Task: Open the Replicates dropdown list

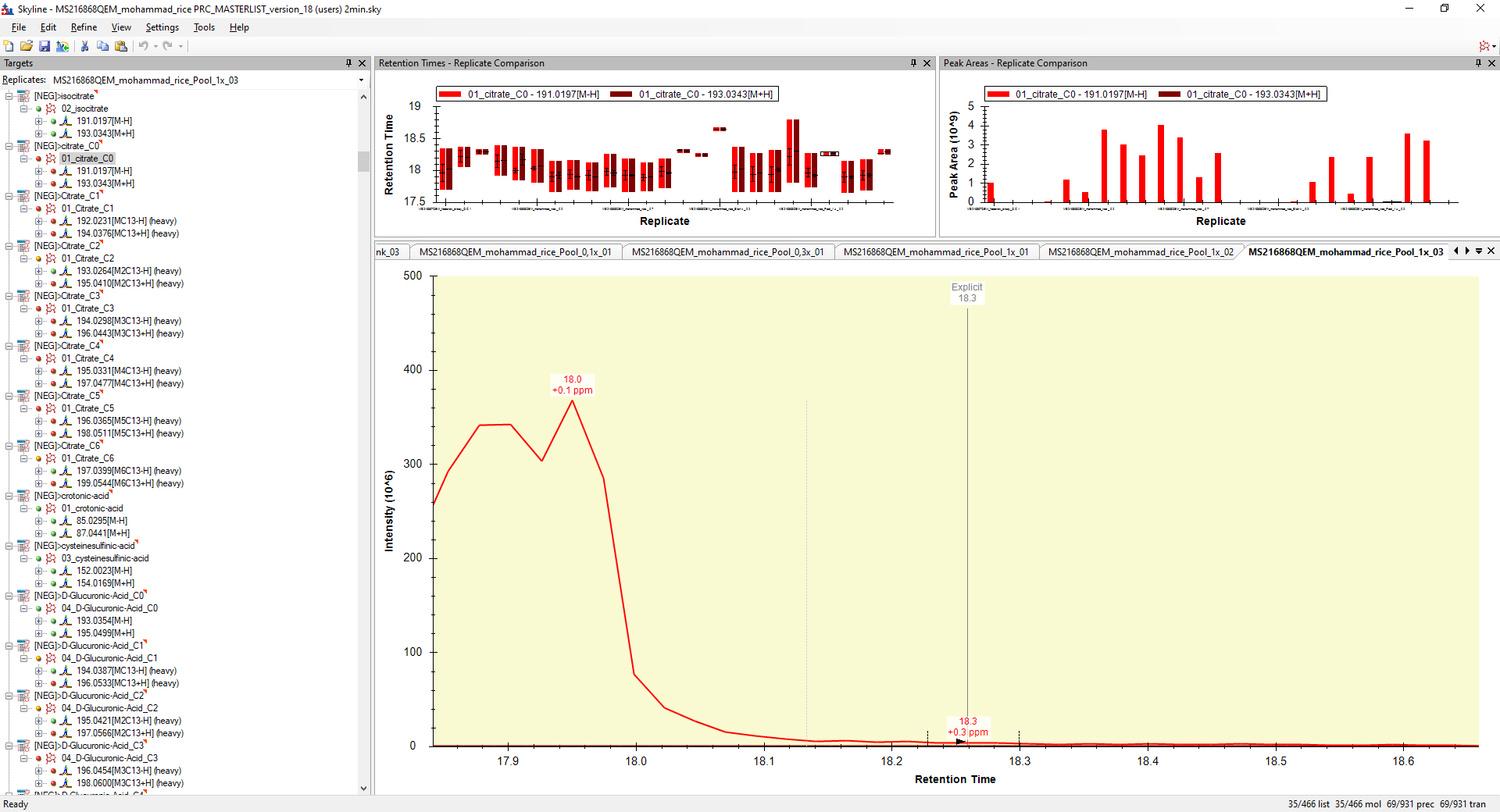Action: tap(361, 80)
